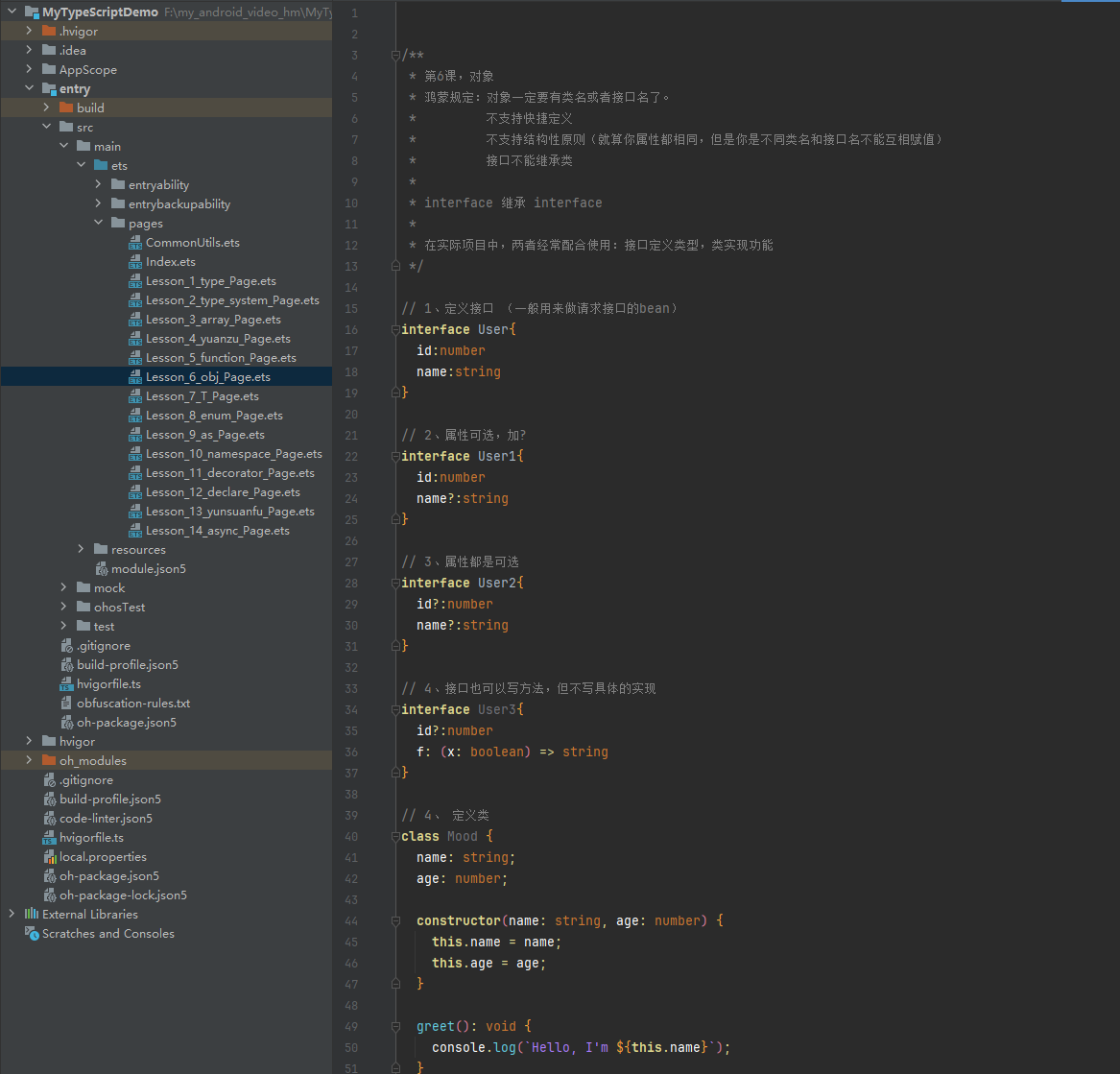The image size is (1120, 1074).
Task: Click the Index.ets file icon
Action: click(135, 262)
